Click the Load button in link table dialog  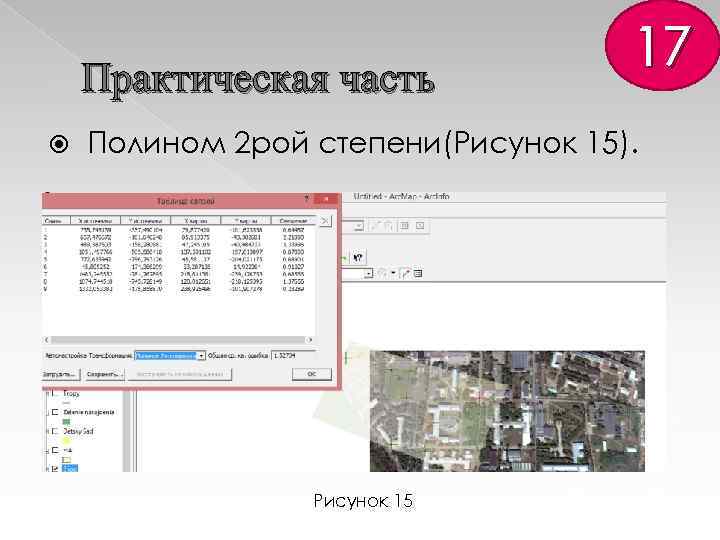60,374
